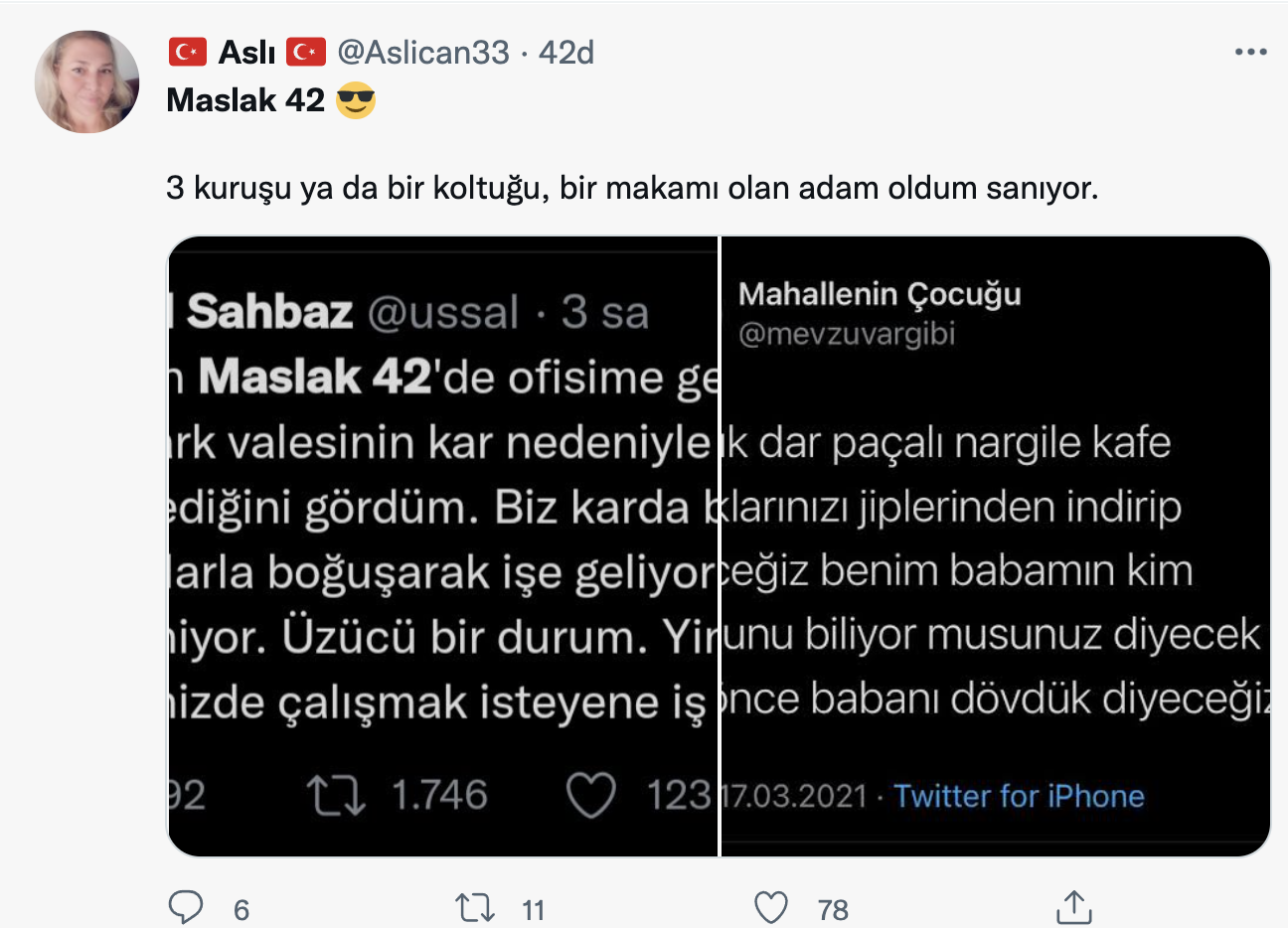Click the verified-style flag emoji after Aslı
This screenshot has width=1288, height=928.
coord(308,51)
